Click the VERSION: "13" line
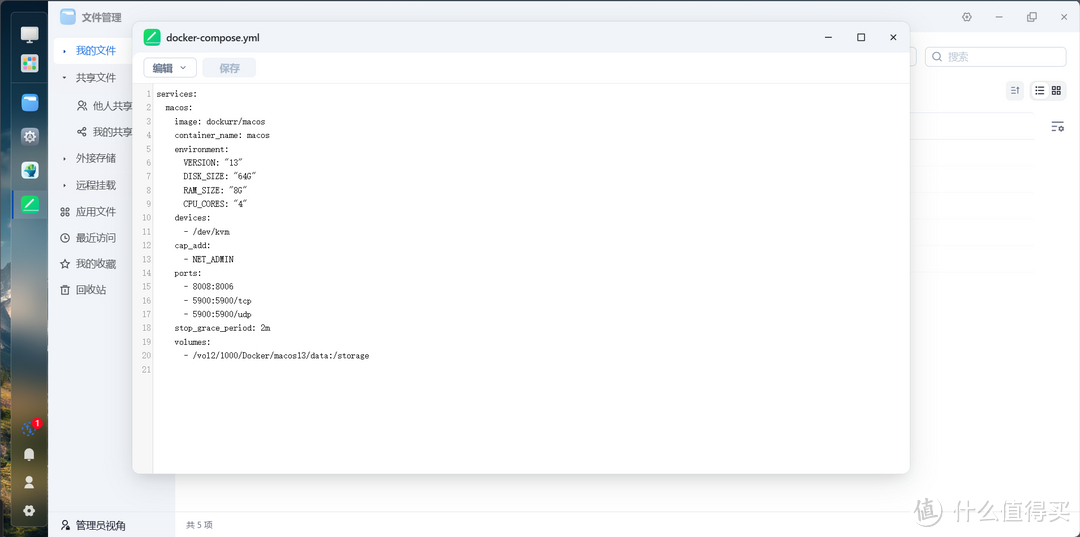 tap(213, 163)
